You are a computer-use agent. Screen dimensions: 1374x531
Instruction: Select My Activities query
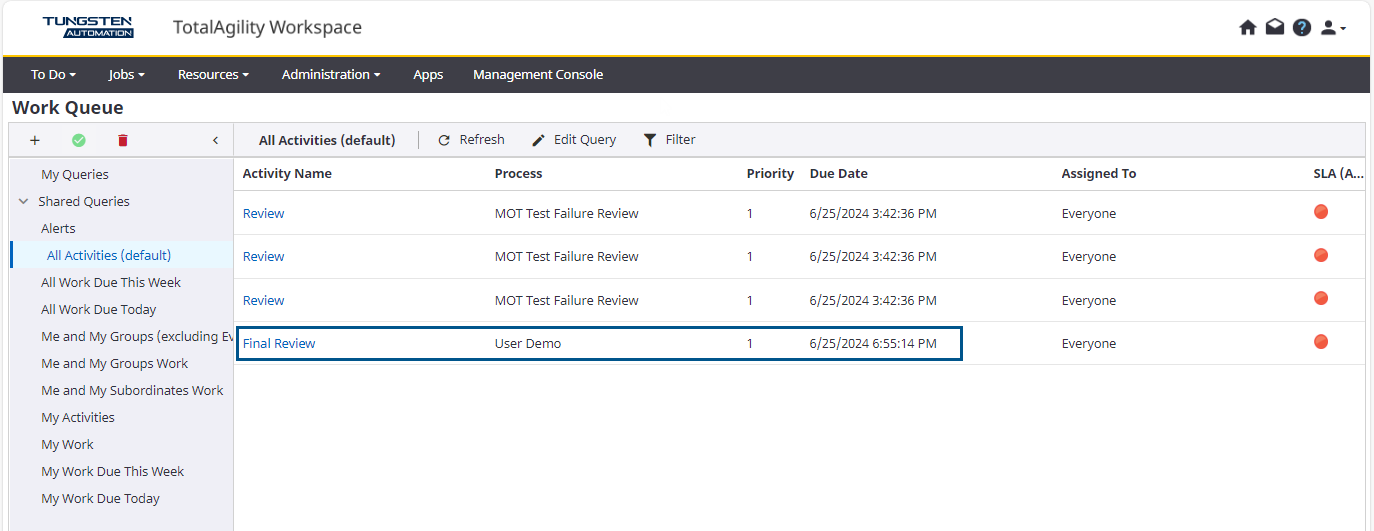[78, 417]
